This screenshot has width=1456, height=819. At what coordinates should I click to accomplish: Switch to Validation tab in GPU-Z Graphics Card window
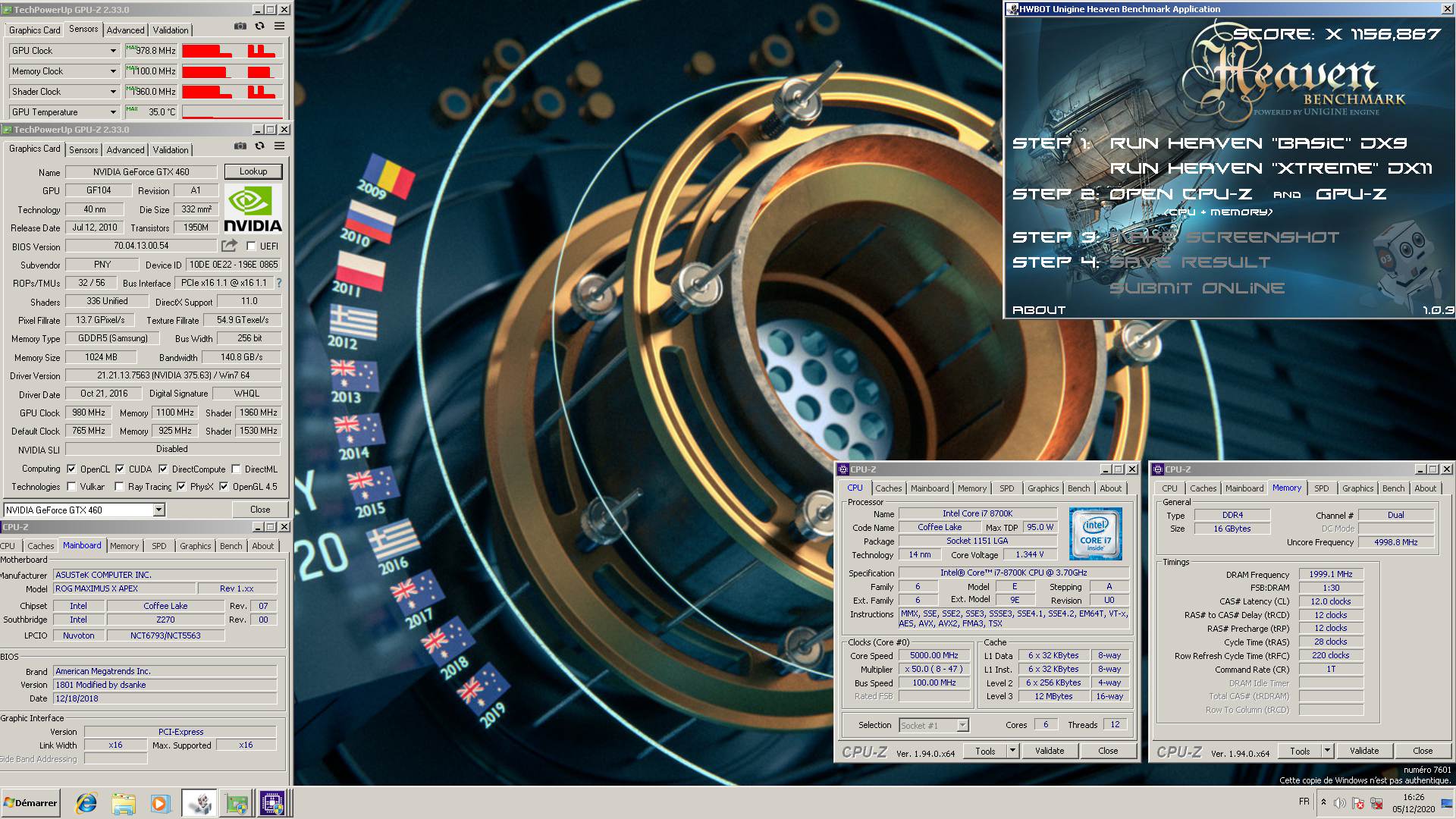click(x=171, y=150)
